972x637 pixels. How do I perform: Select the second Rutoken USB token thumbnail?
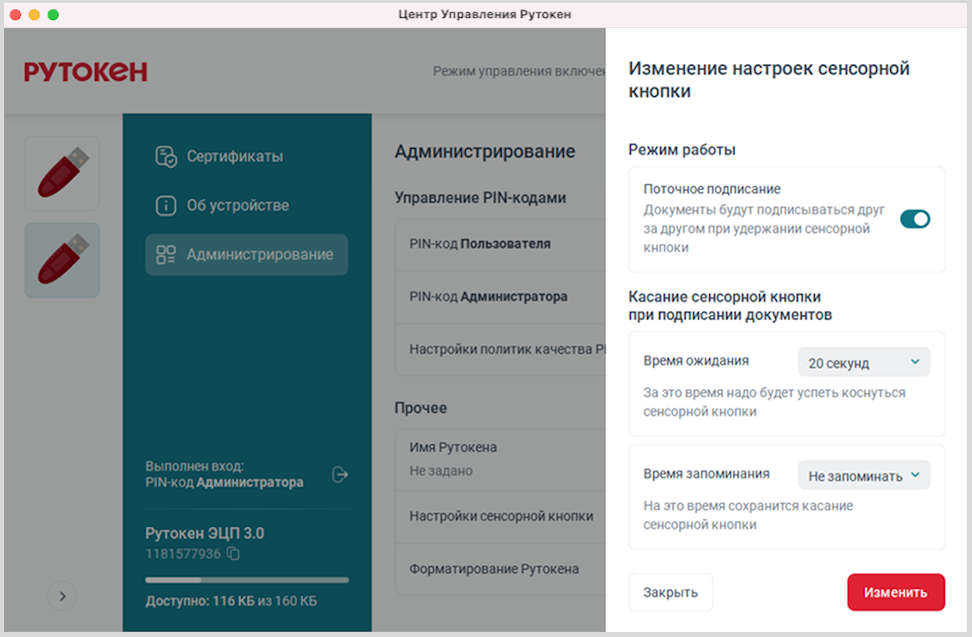[62, 260]
